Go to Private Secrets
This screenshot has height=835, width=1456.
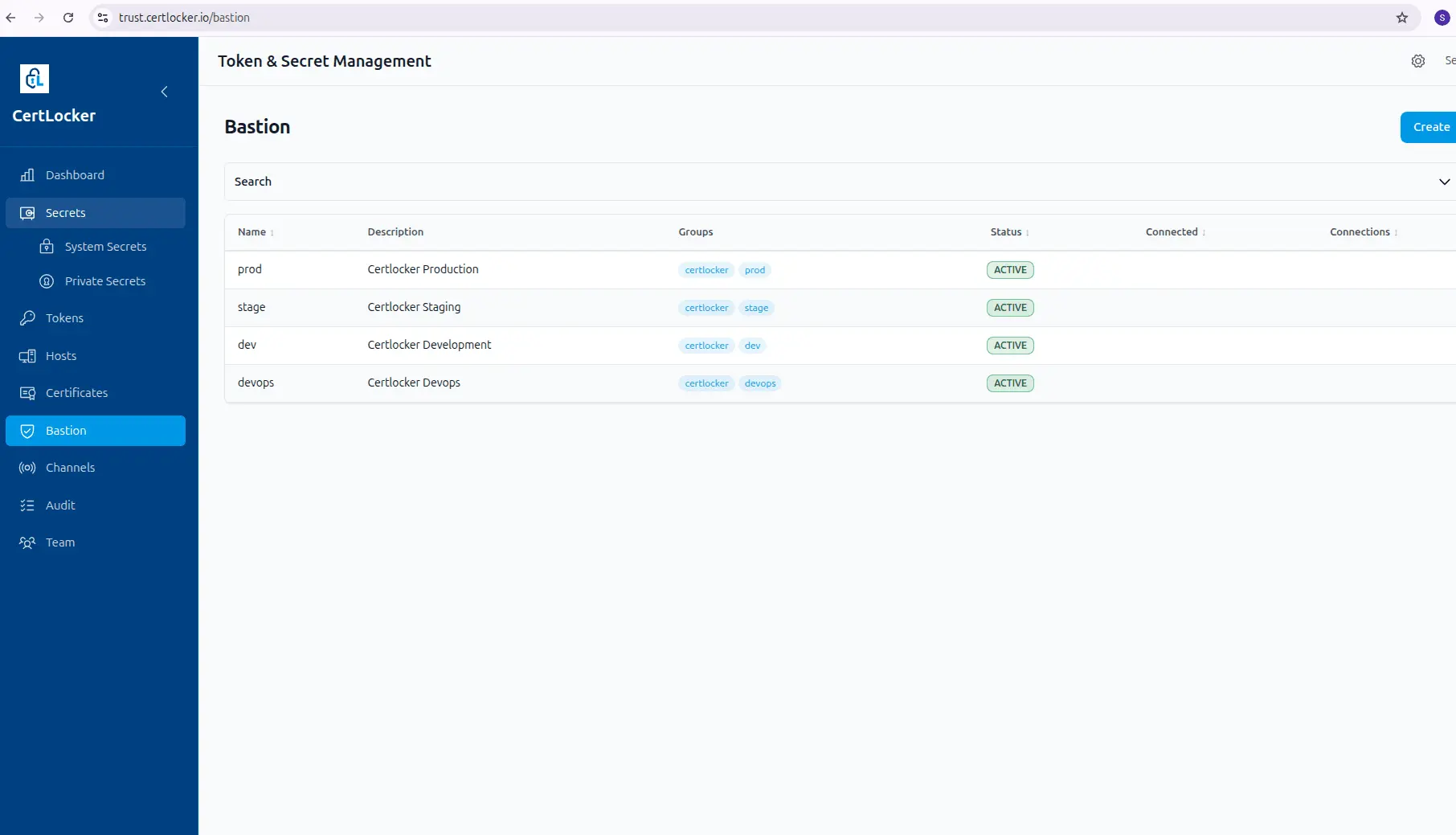point(105,281)
